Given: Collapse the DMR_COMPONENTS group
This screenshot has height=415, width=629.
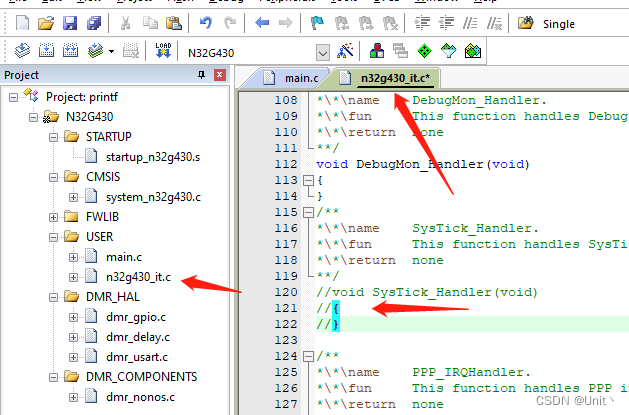Looking at the screenshot, I should point(53,377).
